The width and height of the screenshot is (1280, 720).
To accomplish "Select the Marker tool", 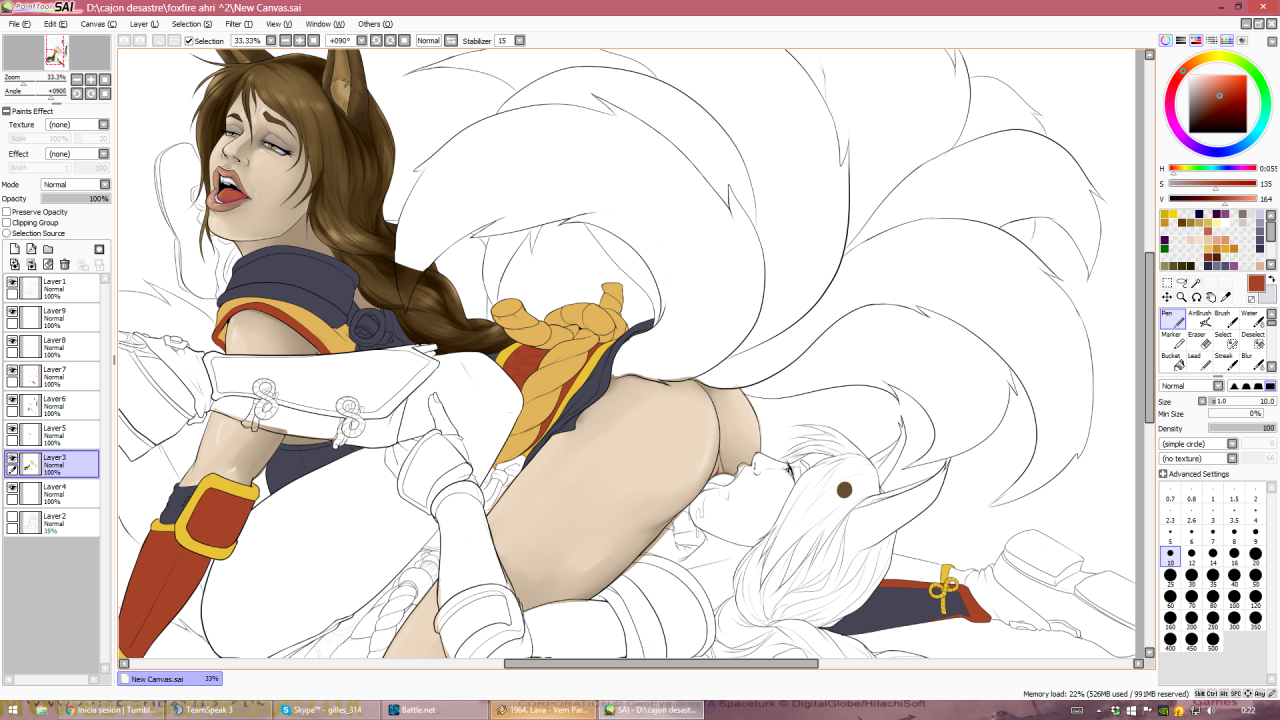I will tap(1172, 340).
